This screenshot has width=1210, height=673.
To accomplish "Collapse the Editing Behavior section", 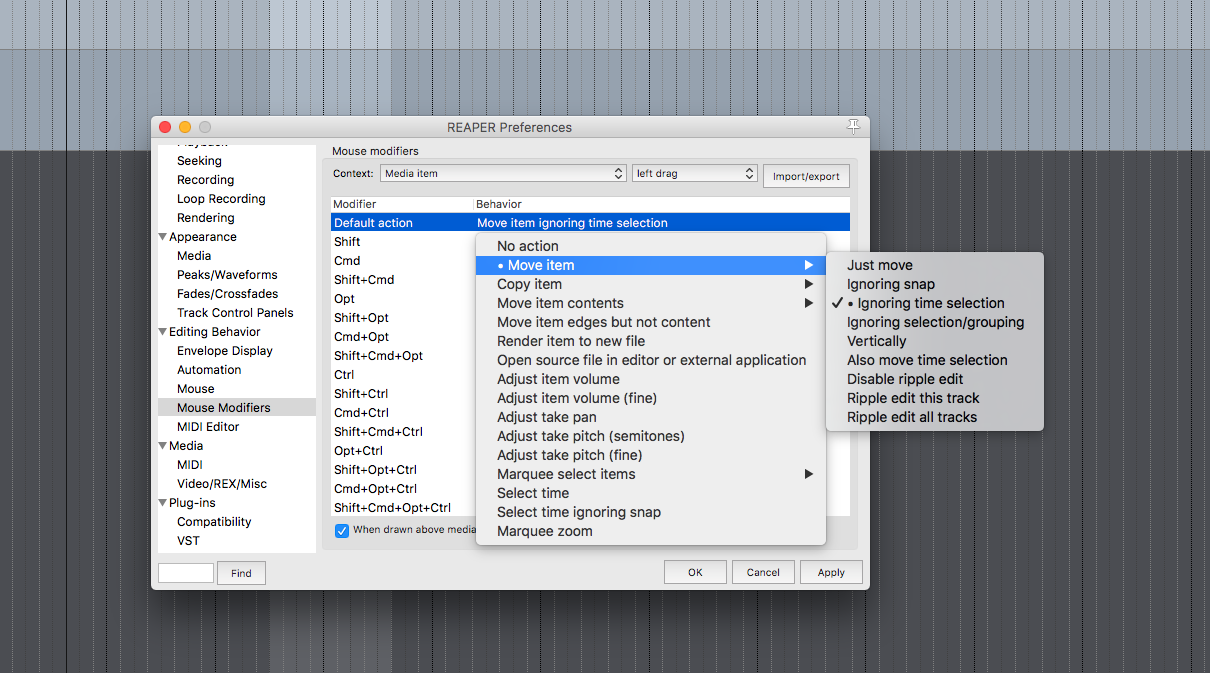I will click(x=163, y=332).
